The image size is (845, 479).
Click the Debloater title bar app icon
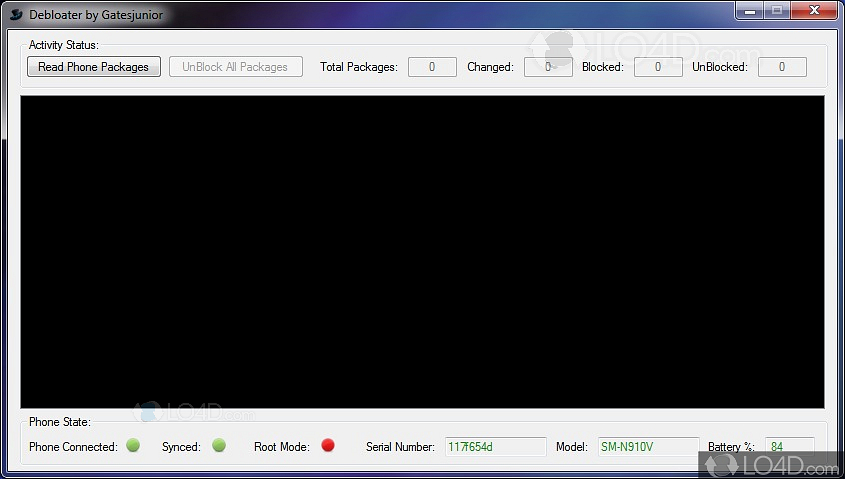click(x=16, y=15)
